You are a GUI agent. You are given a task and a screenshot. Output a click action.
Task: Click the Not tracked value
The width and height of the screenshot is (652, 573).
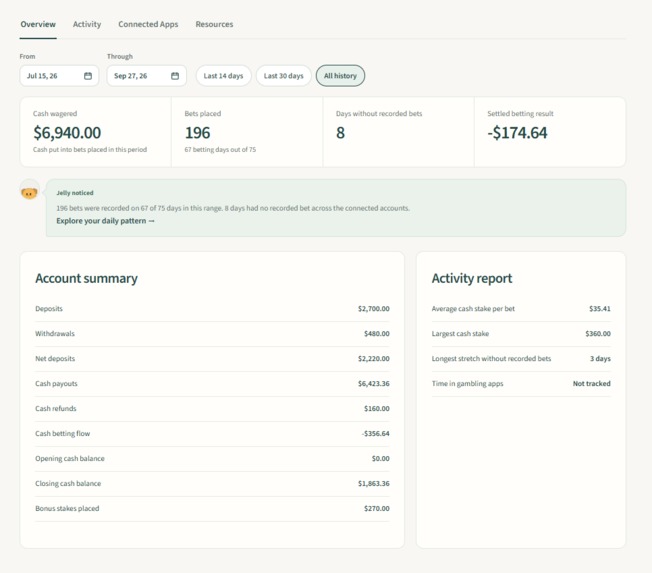point(592,383)
